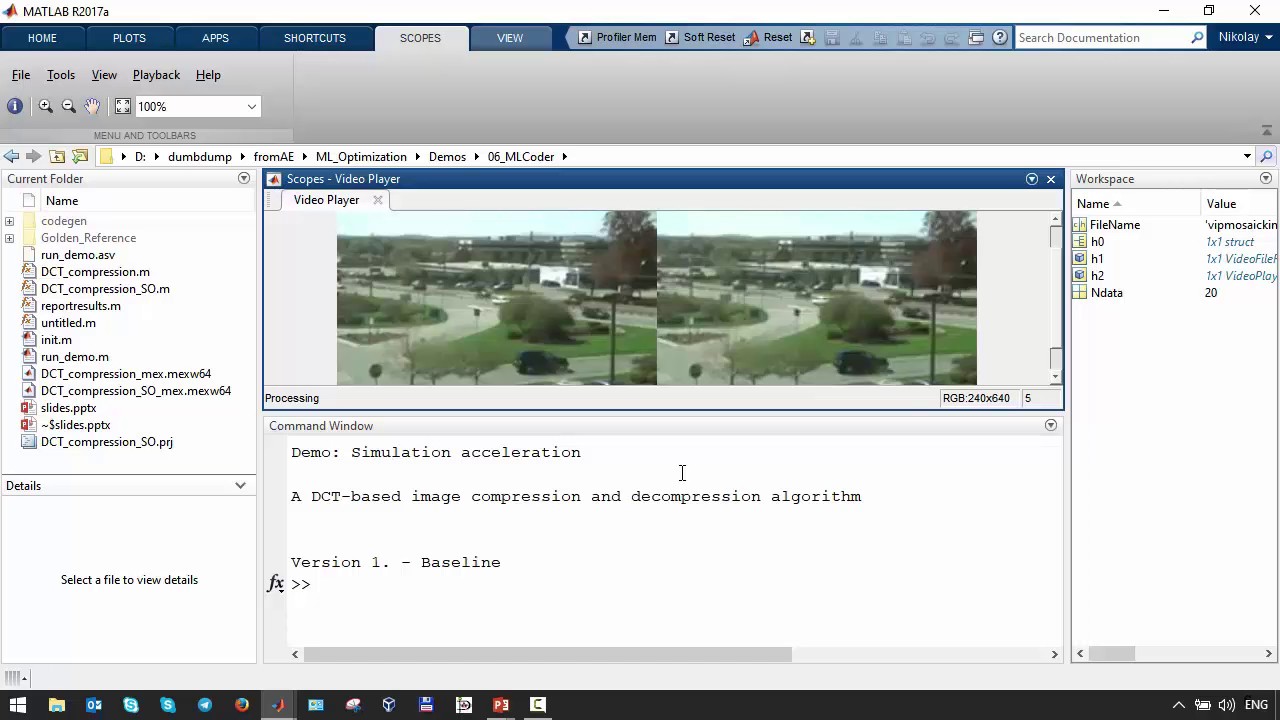Viewport: 1280px width, 720px height.
Task: Switch to the APPS tab
Action: (x=215, y=38)
